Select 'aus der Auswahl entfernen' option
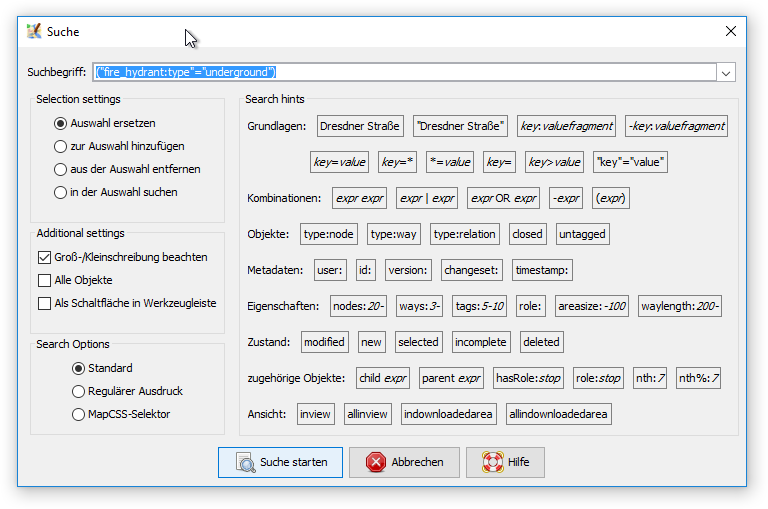 point(61,169)
